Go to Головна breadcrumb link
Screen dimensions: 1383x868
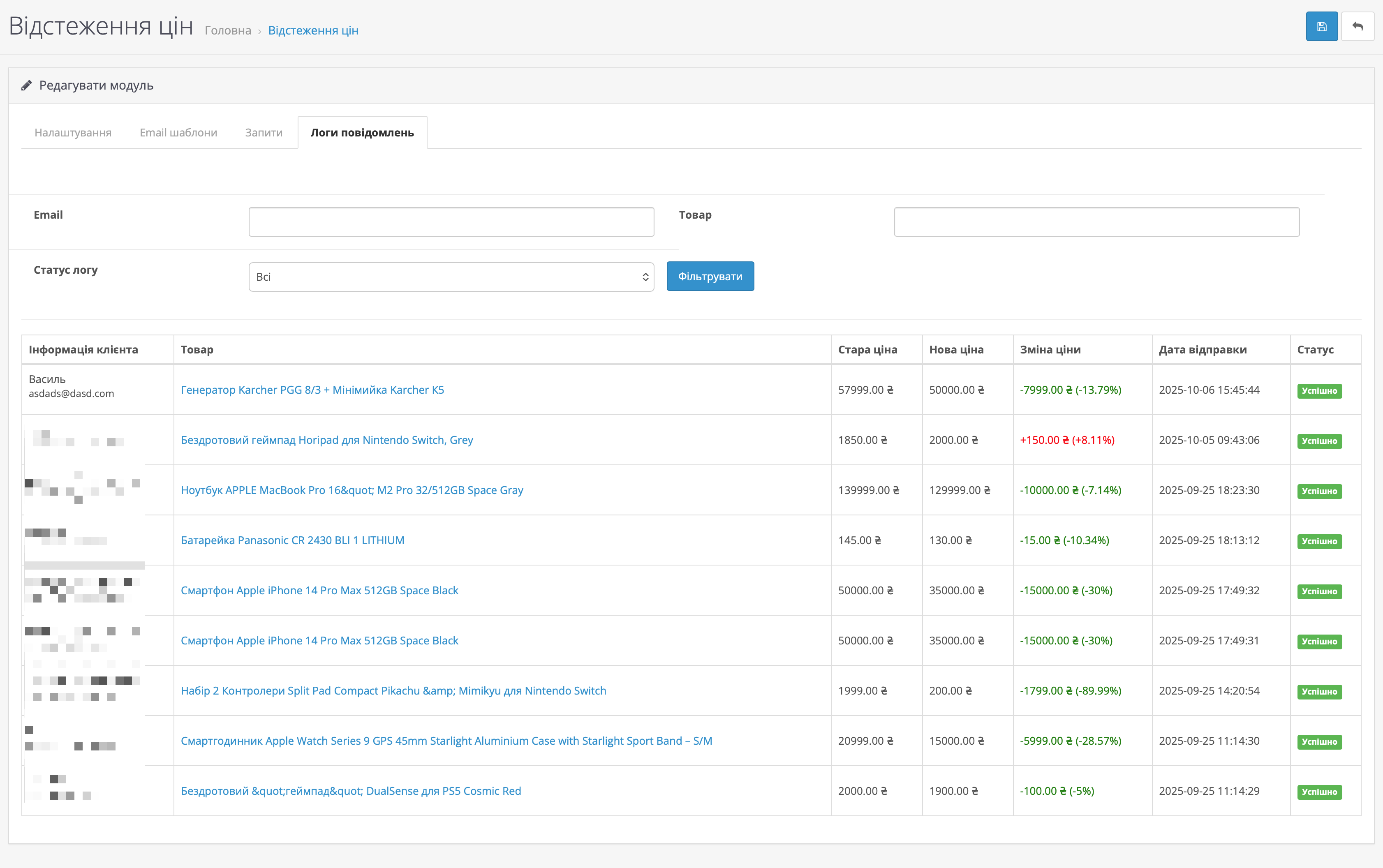coord(228,30)
